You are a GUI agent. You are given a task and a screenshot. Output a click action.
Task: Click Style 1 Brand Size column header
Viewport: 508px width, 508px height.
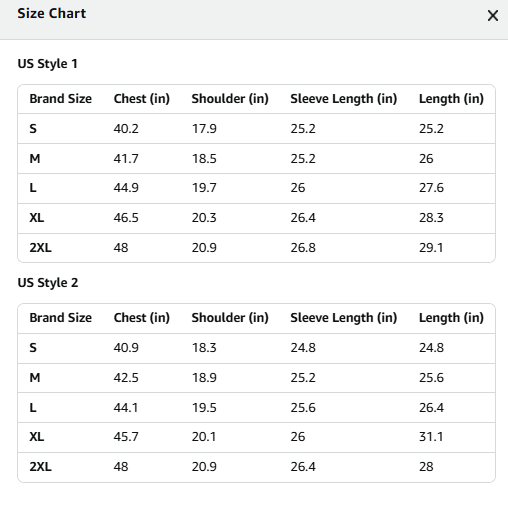(61, 99)
